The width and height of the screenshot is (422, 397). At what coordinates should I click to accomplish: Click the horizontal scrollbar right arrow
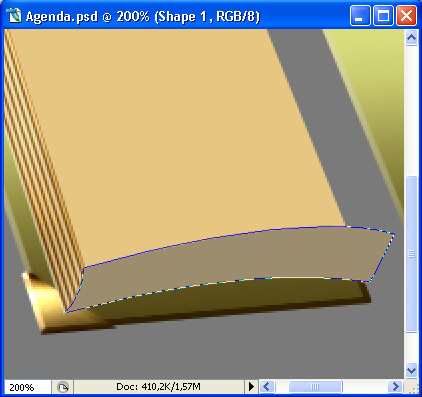pyautogui.click(x=395, y=387)
